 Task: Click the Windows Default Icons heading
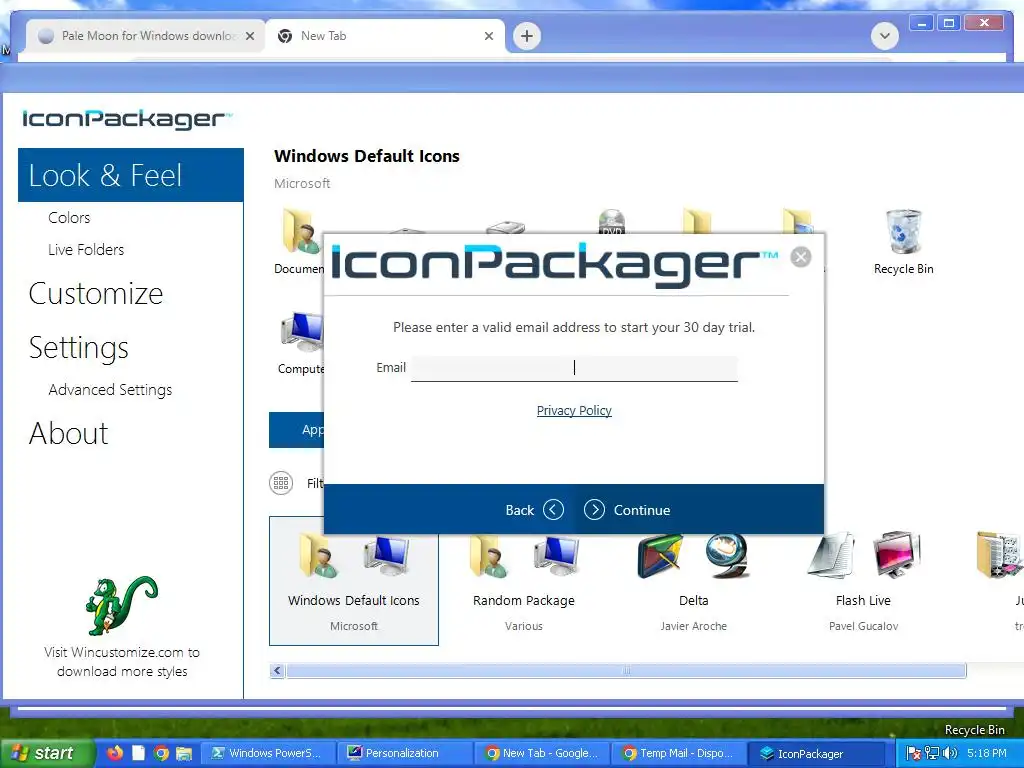point(367,156)
